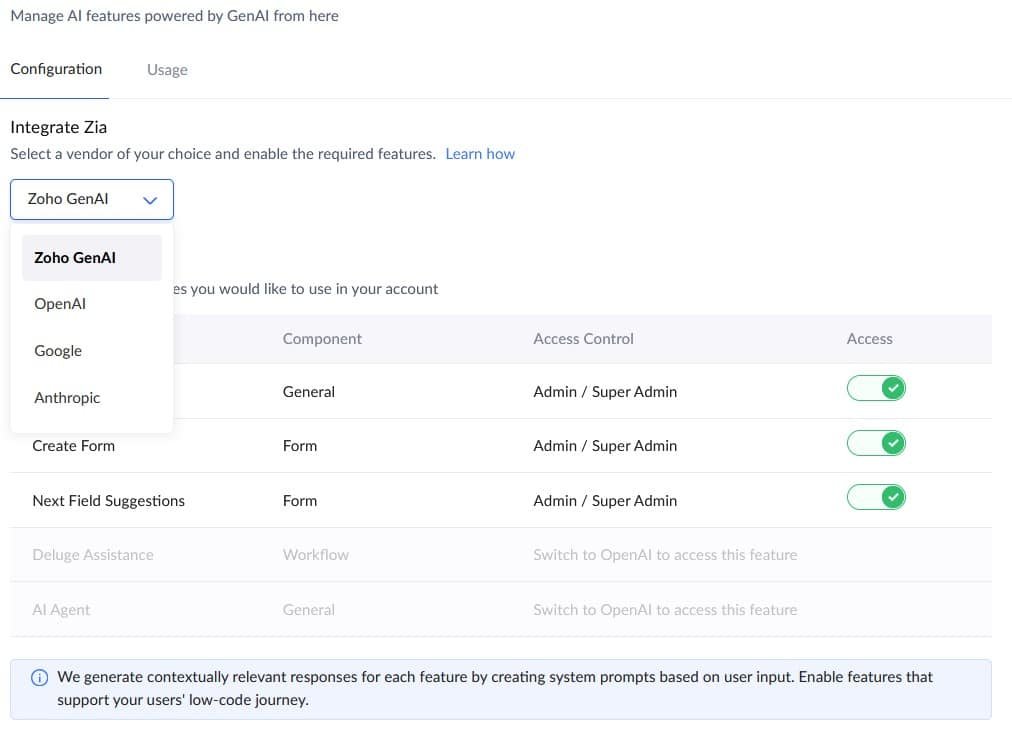Turn off Next Field Suggestions access toggle

point(876,497)
